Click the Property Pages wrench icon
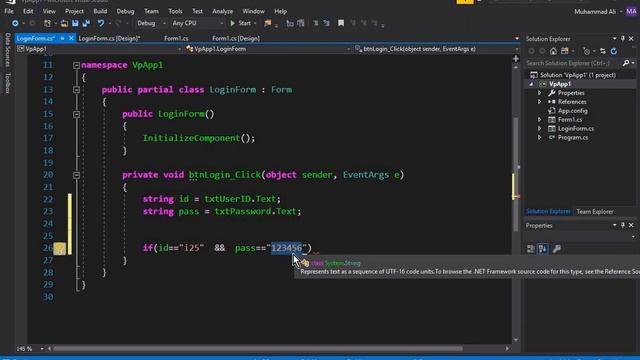The height and width of the screenshot is (360, 640). point(556,249)
